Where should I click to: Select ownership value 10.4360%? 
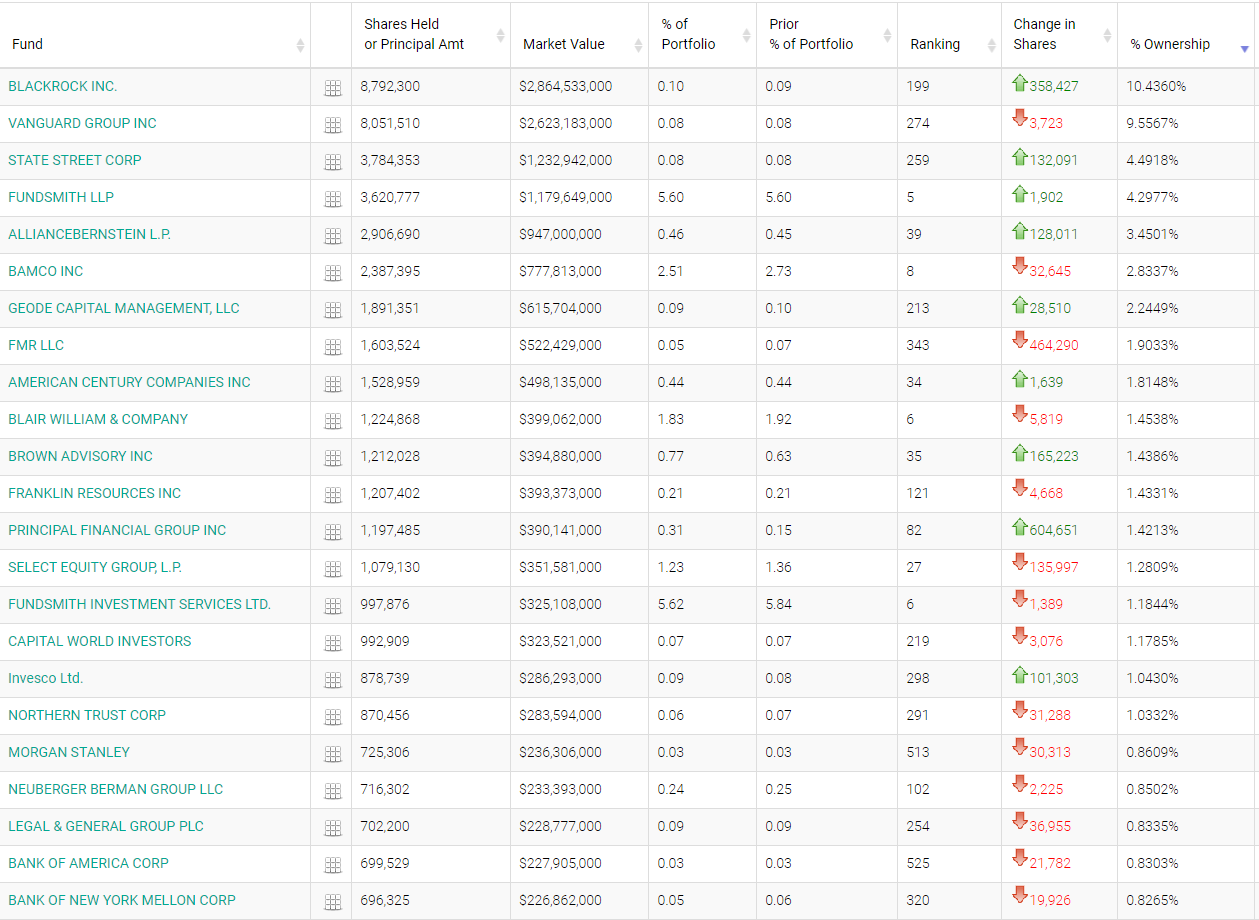pyautogui.click(x=1156, y=86)
